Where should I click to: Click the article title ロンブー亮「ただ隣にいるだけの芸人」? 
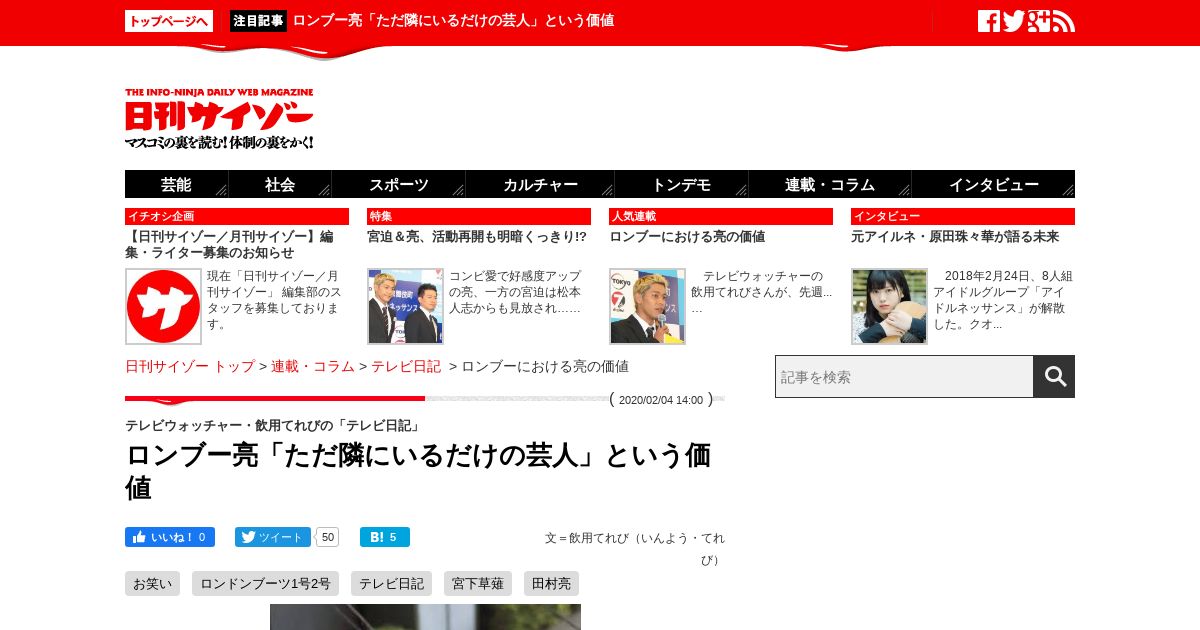tap(418, 471)
